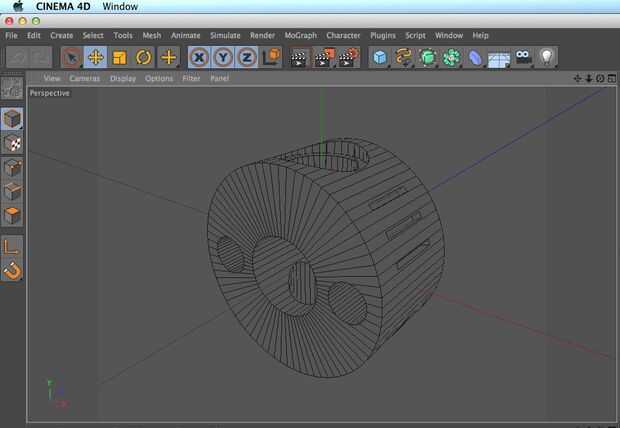Screen dimensions: 620x428
Task: Open the Plugins menu
Action: click(x=383, y=36)
